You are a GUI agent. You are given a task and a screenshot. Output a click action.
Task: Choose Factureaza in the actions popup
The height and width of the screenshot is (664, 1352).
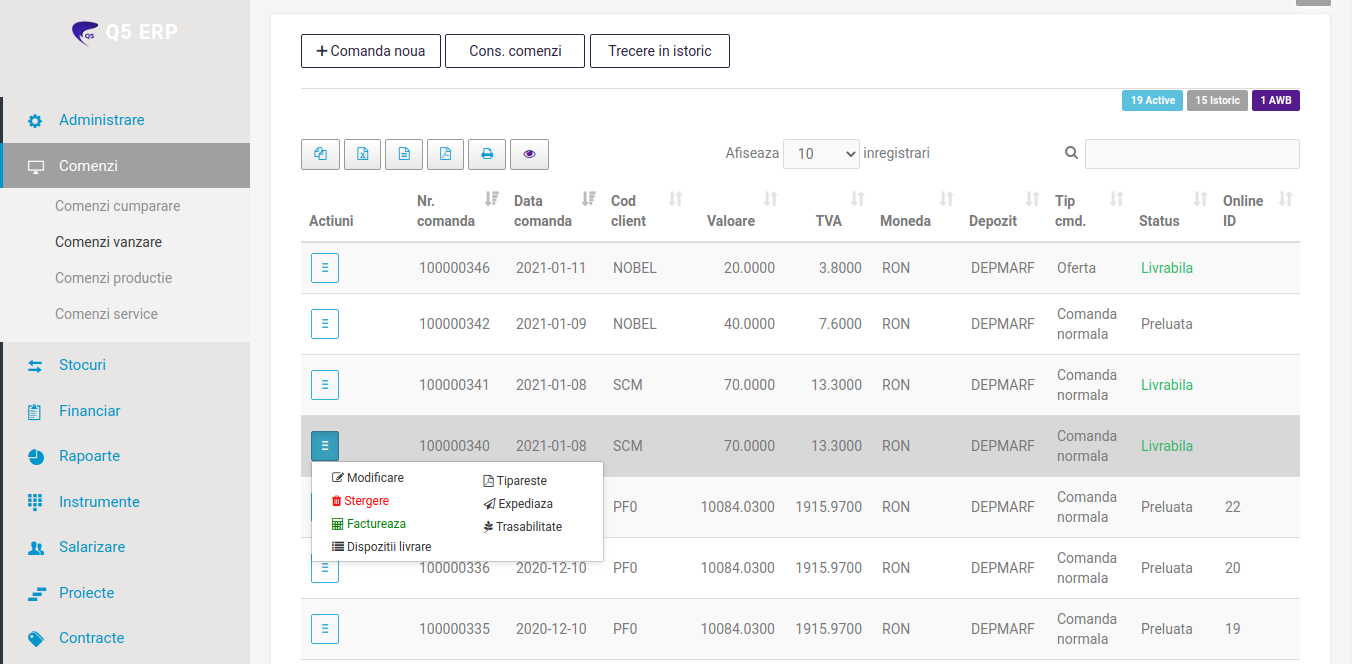[x=369, y=524]
